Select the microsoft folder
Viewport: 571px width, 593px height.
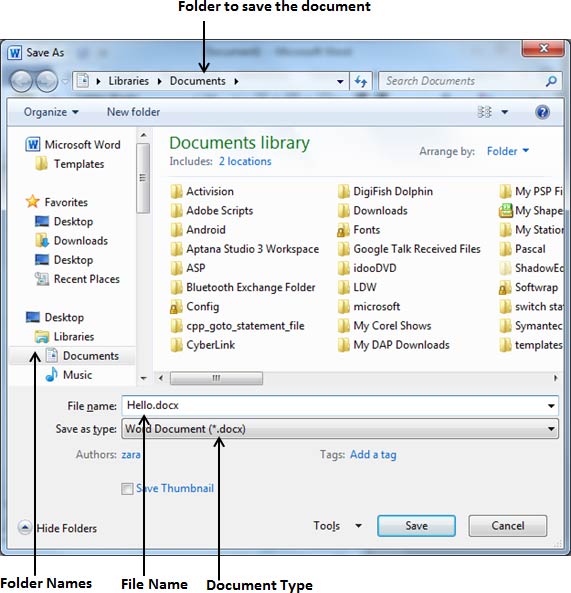pyautogui.click(x=369, y=307)
